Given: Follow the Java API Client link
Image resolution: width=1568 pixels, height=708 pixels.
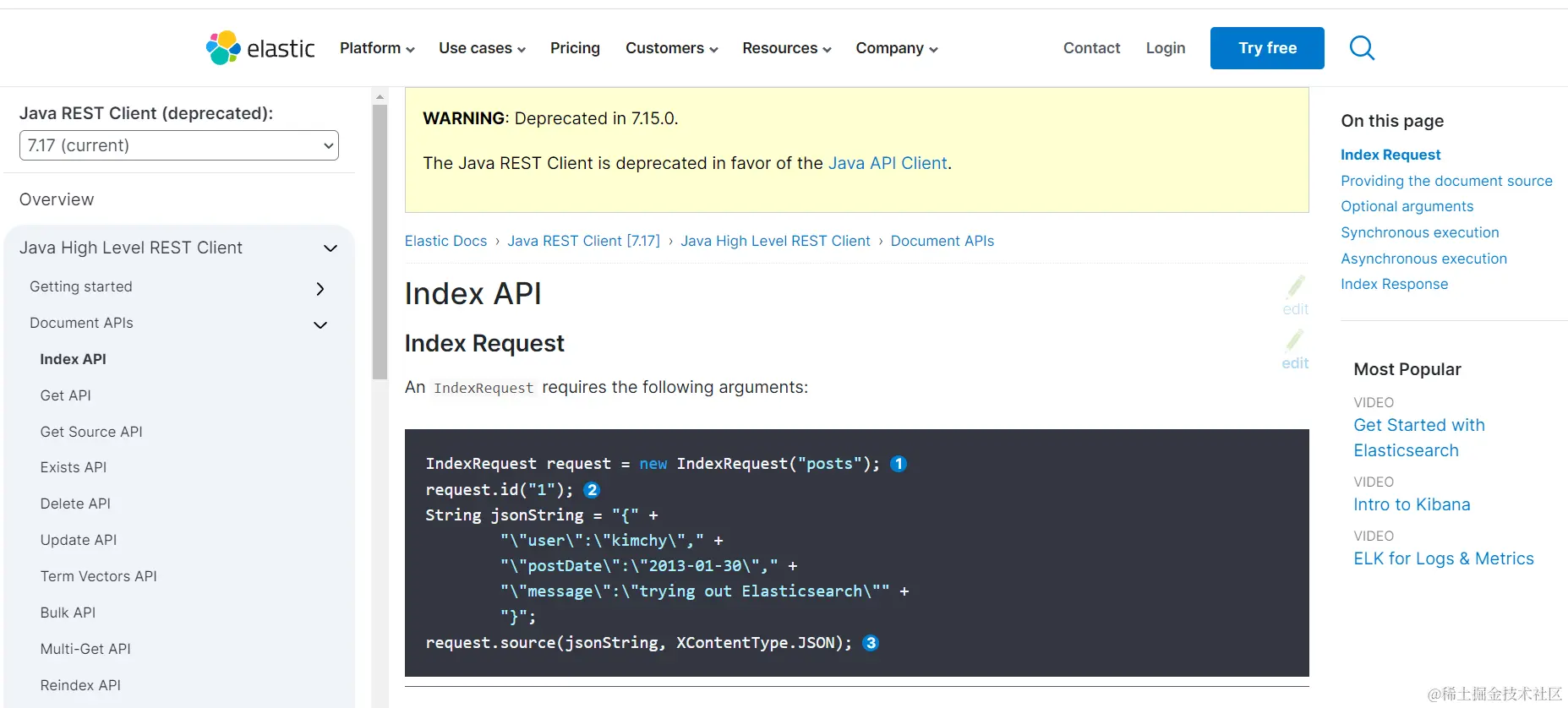Looking at the screenshot, I should tap(888, 163).
